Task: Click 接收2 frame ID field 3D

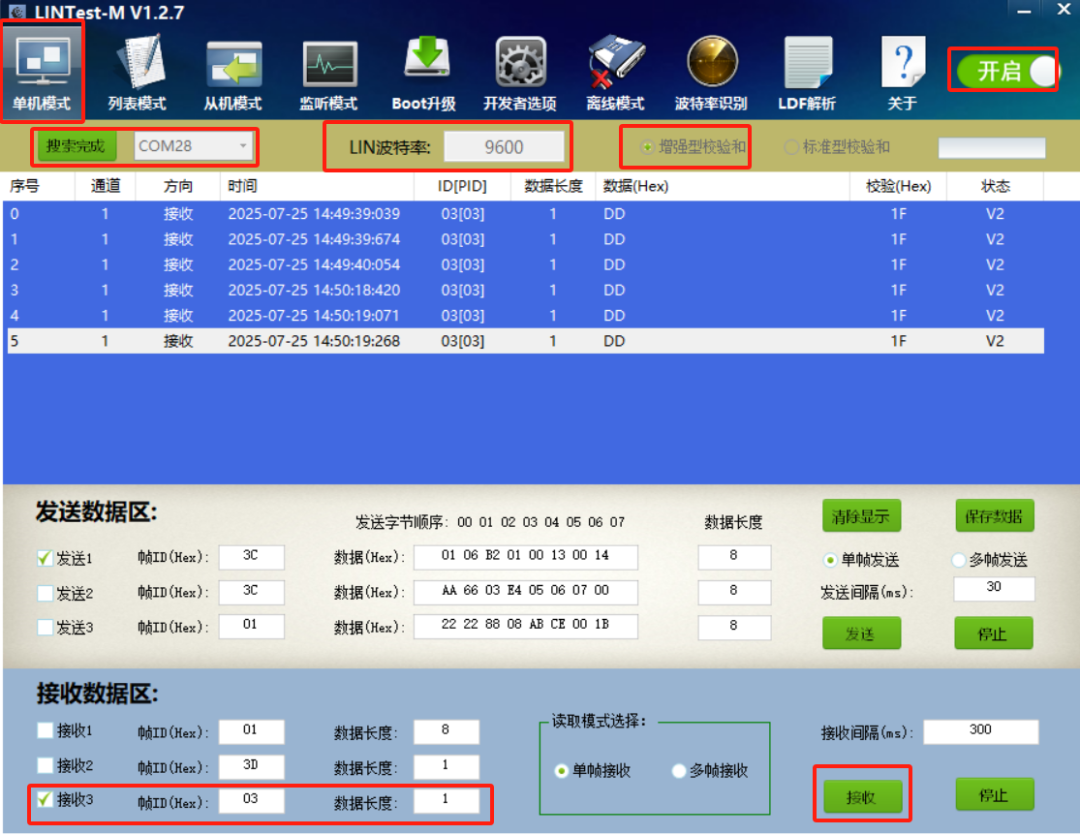Action: click(251, 765)
